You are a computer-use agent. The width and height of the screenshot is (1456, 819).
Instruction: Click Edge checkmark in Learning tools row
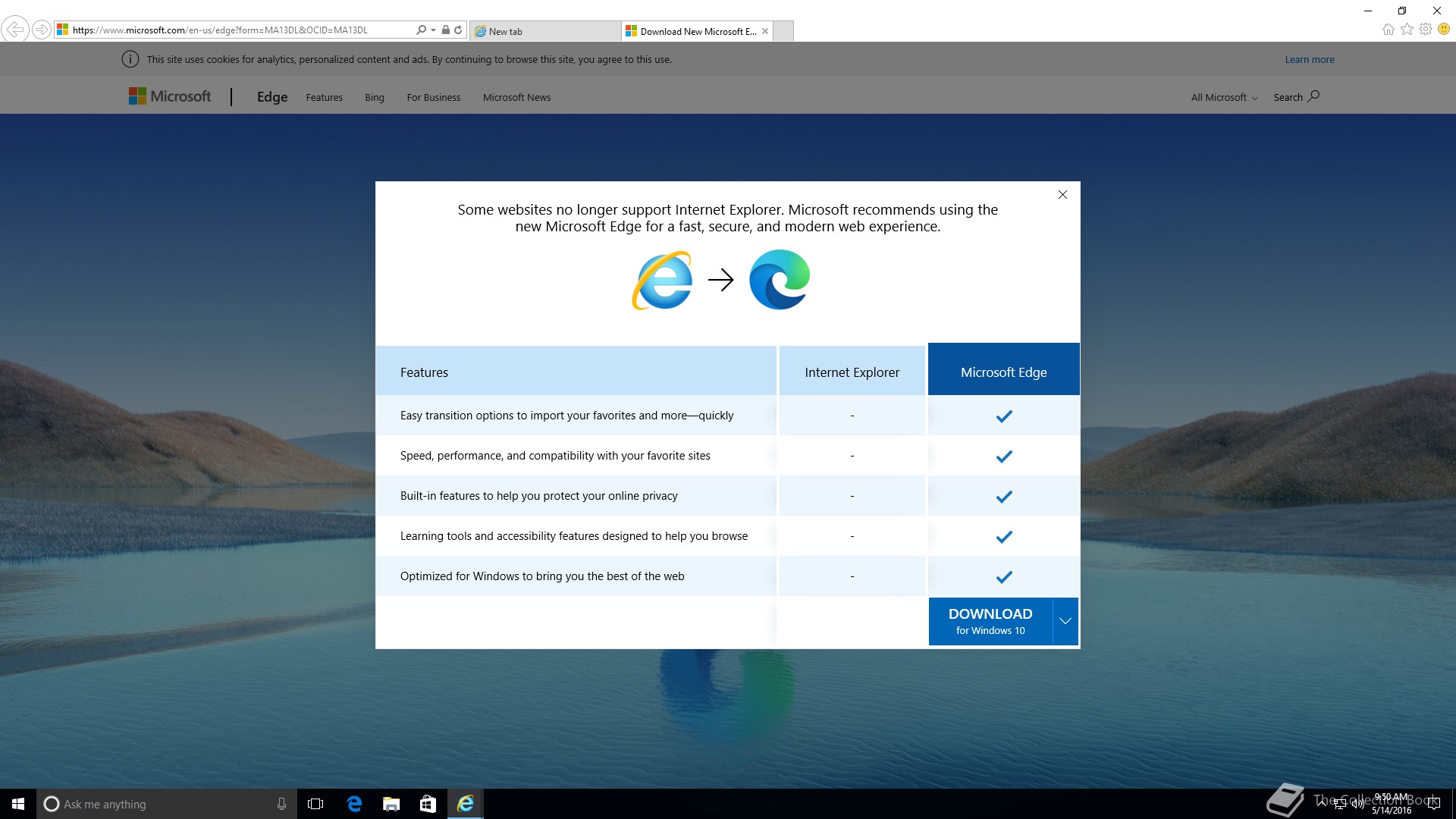[1004, 537]
